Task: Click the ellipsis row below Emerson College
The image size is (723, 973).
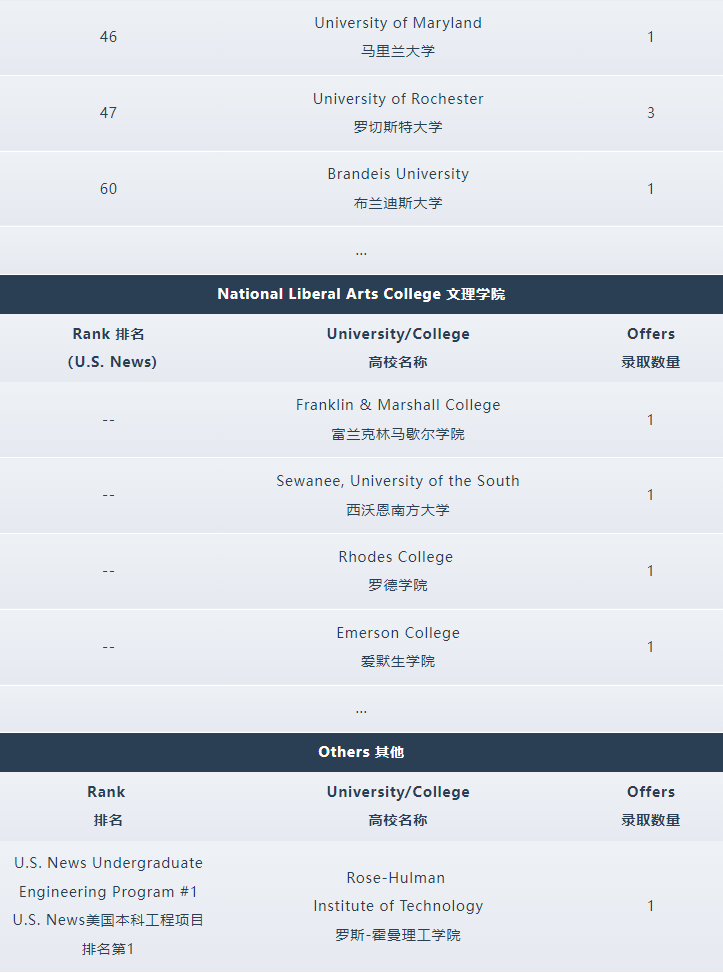Action: pos(361,709)
